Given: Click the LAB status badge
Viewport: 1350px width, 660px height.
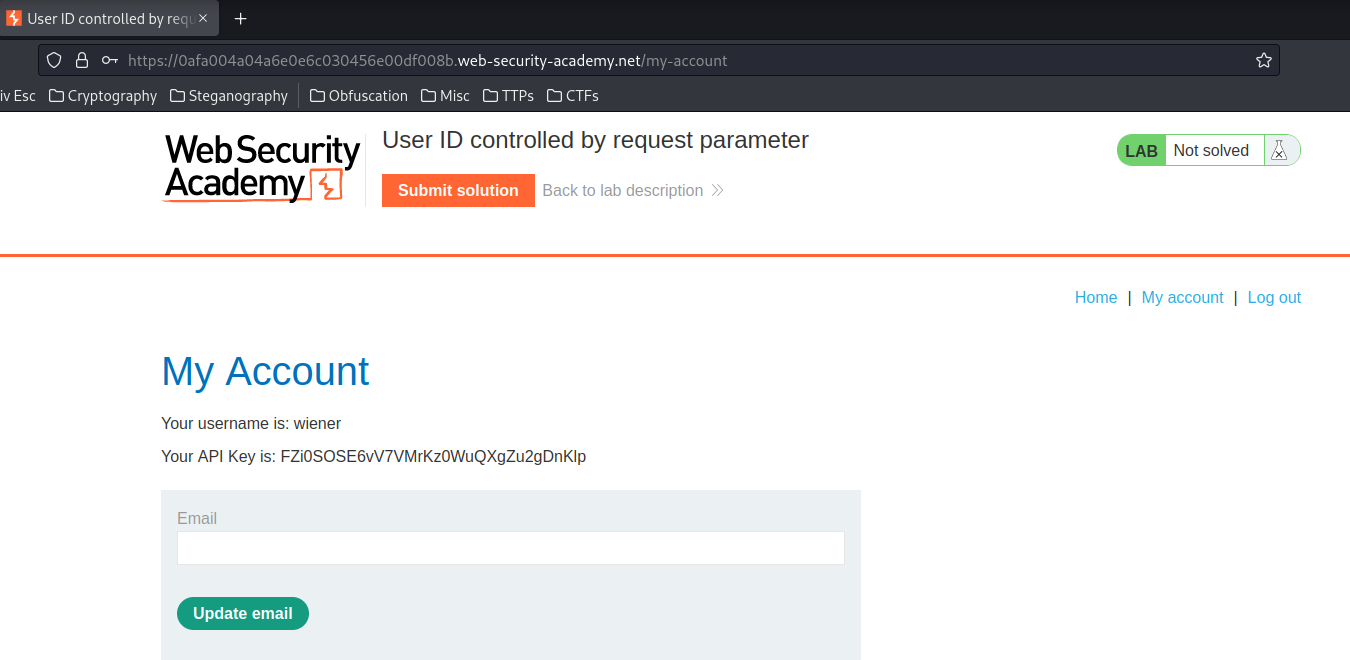Looking at the screenshot, I should coord(1141,151).
